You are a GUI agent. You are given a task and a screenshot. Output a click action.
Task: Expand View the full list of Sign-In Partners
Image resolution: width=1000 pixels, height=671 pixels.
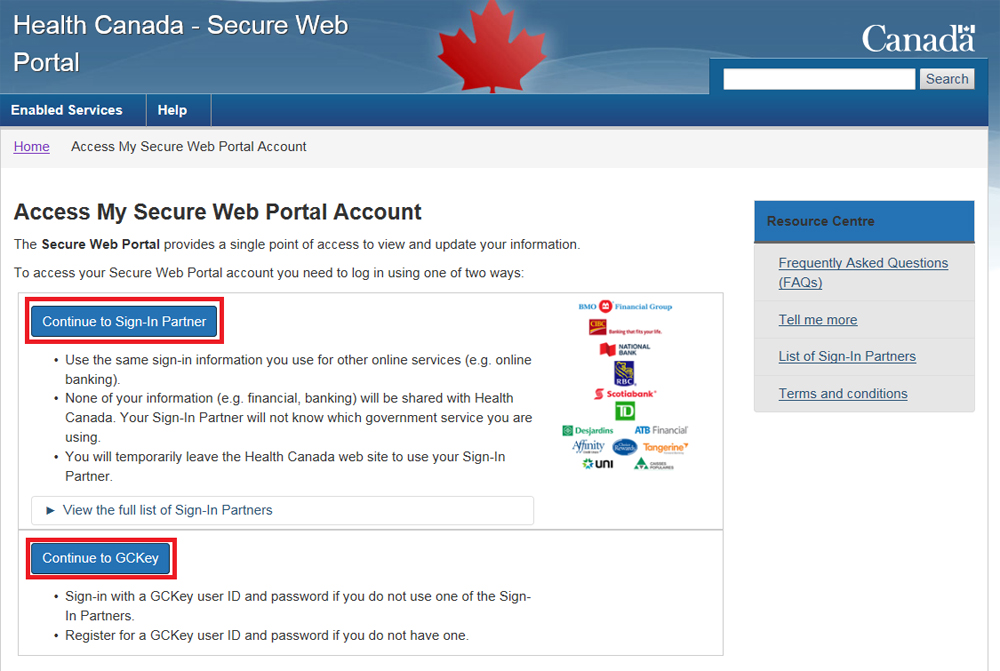pos(167,510)
